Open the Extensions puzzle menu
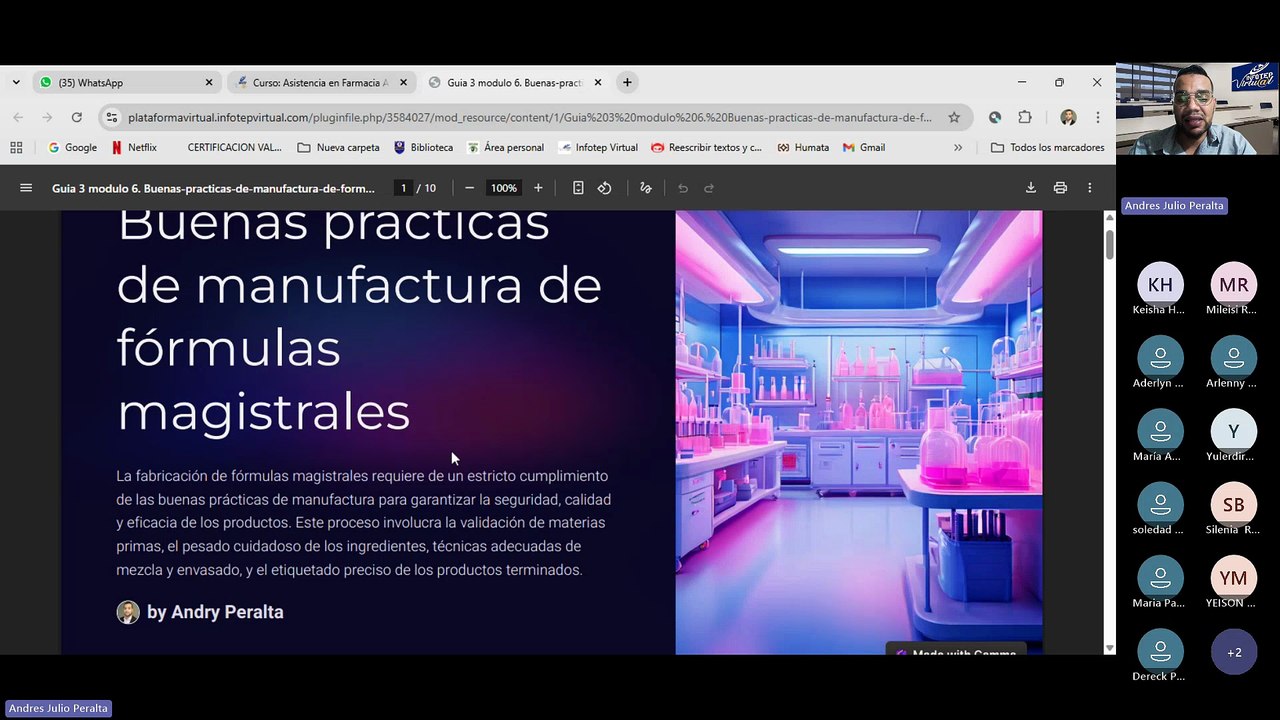This screenshot has height=720, width=1280. pyautogui.click(x=1025, y=117)
